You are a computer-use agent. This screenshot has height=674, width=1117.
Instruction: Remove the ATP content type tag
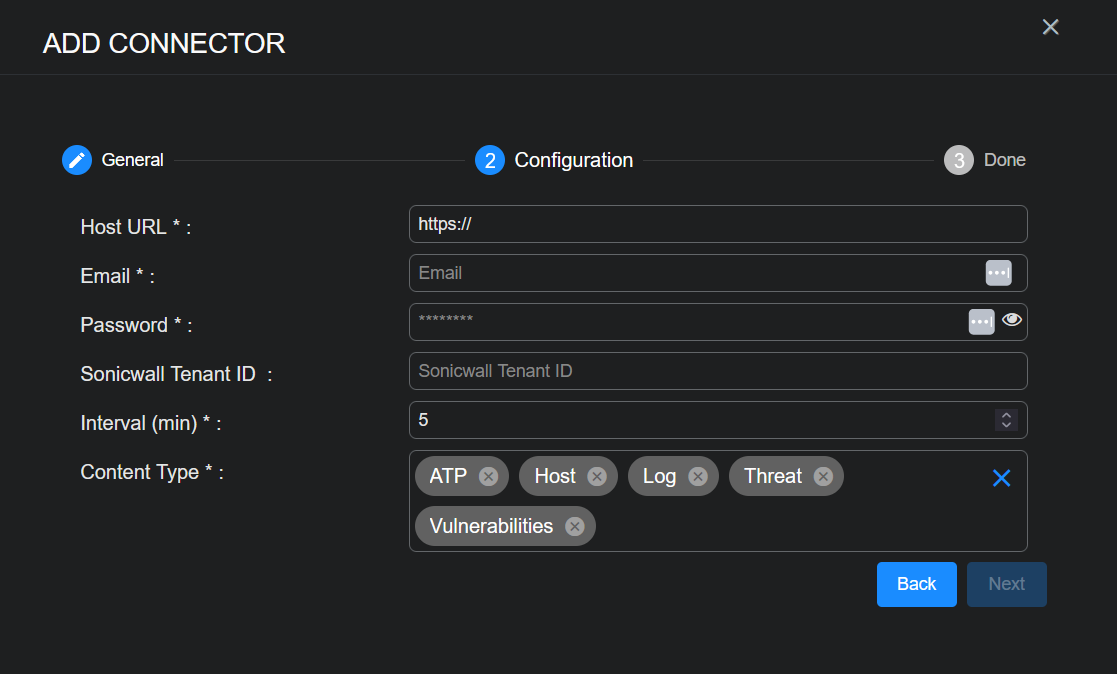(488, 476)
